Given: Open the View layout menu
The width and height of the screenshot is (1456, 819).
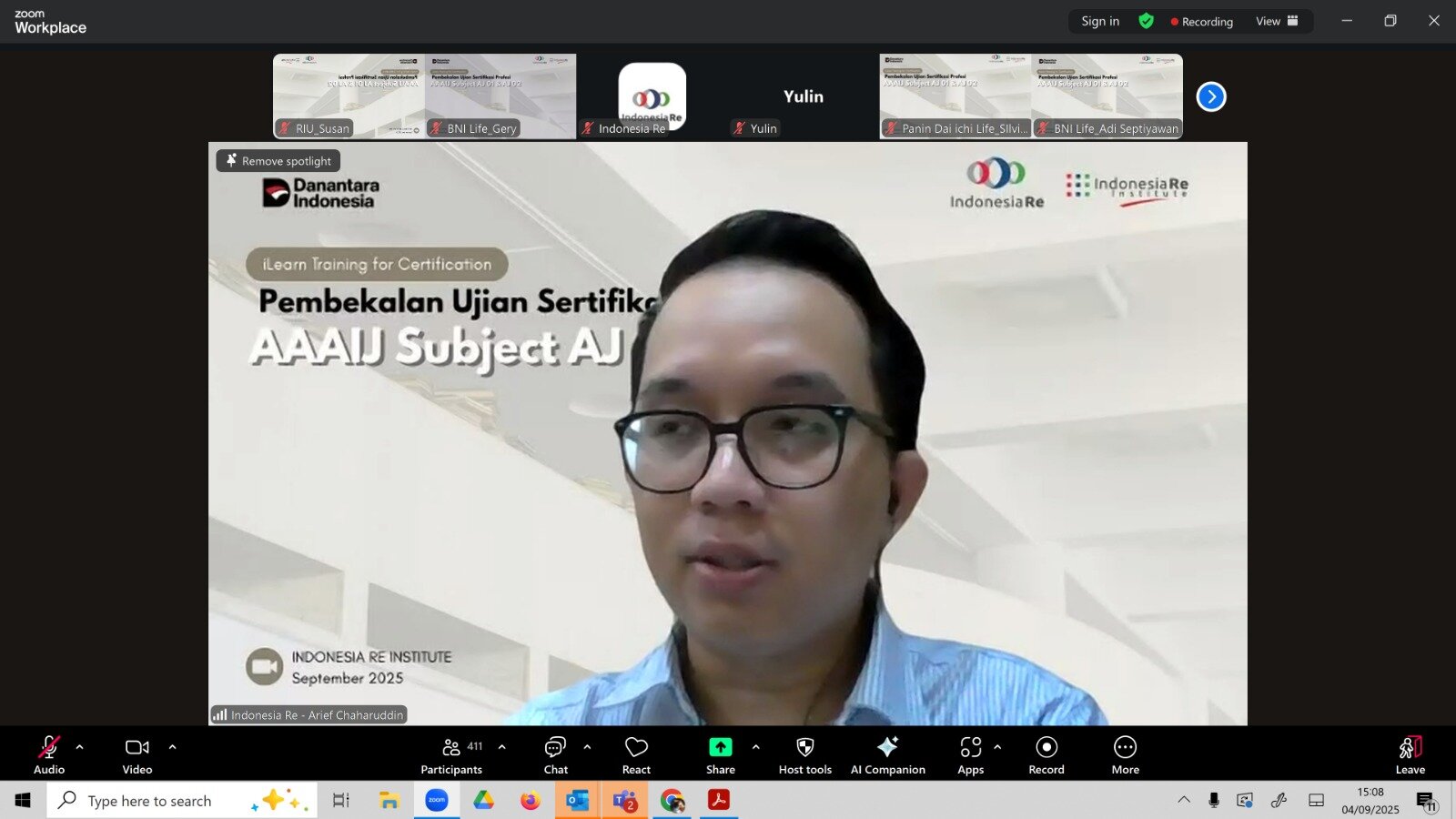Looking at the screenshot, I should click(1277, 21).
